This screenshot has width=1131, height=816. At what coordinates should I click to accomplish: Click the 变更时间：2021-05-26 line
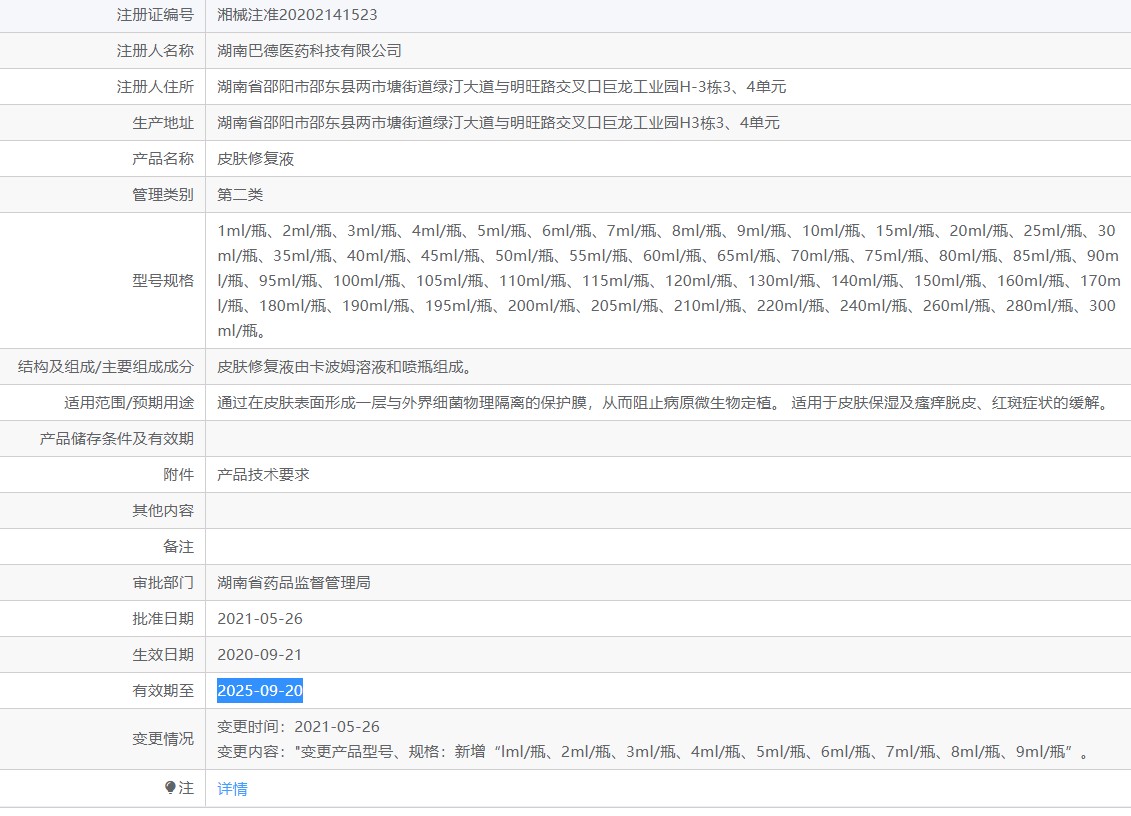click(298, 727)
